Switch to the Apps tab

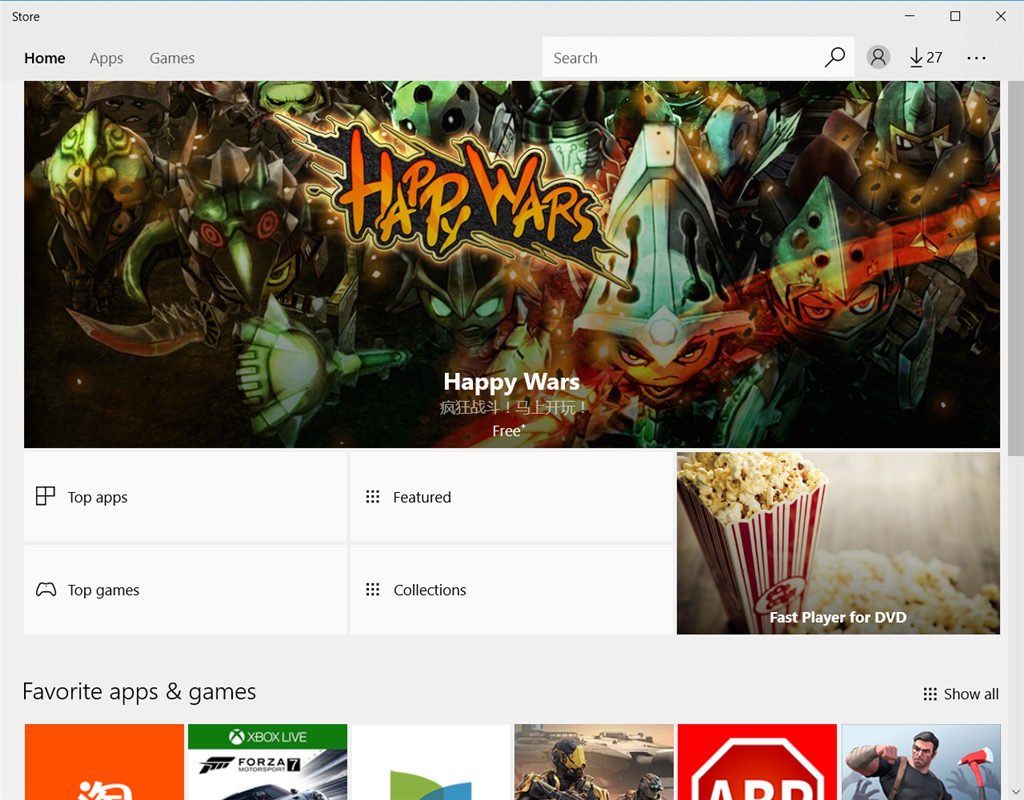point(106,58)
